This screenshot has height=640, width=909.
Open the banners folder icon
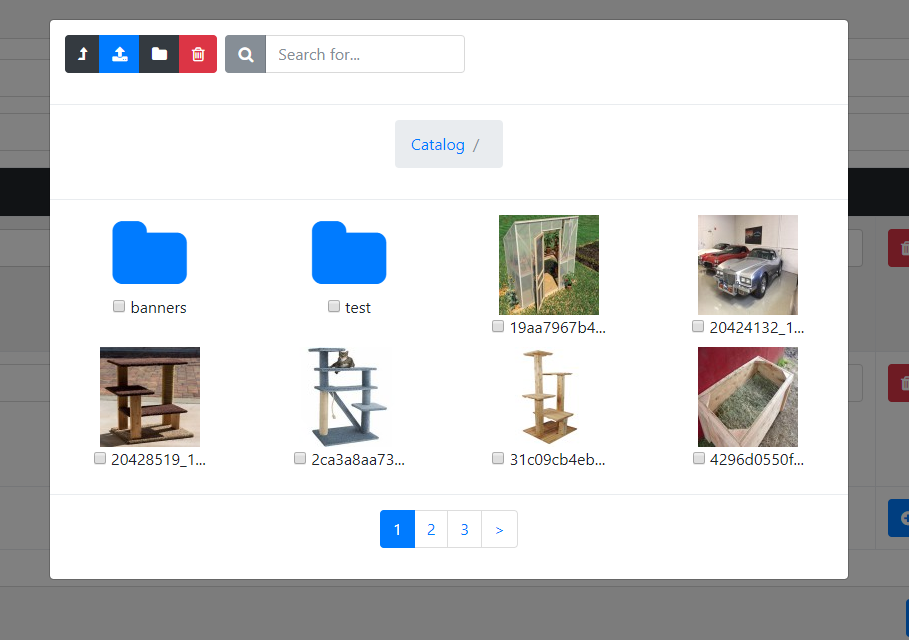150,252
